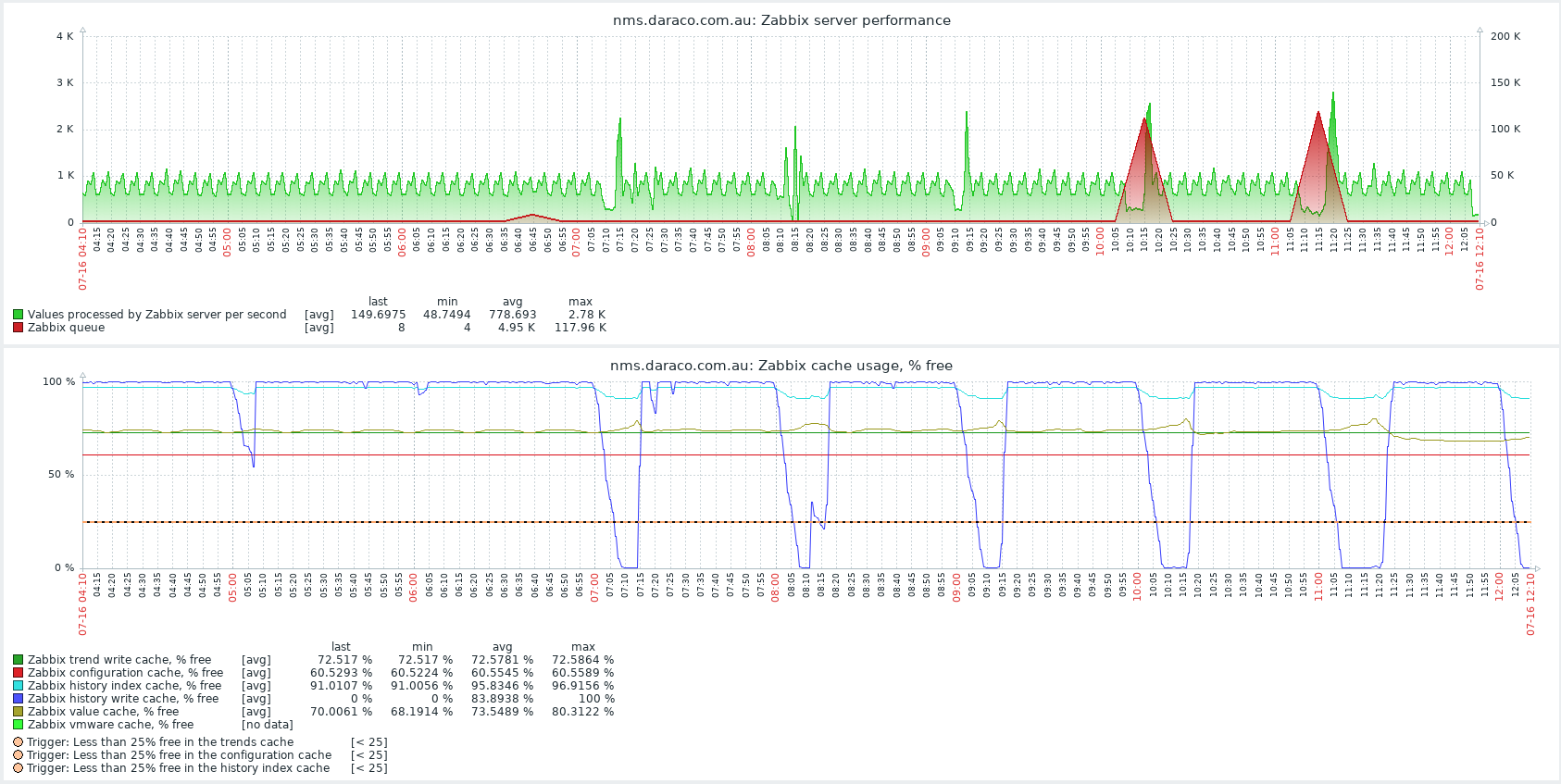Click the red swatch beside Zabbix queue
1561x784 pixels.
[18, 328]
